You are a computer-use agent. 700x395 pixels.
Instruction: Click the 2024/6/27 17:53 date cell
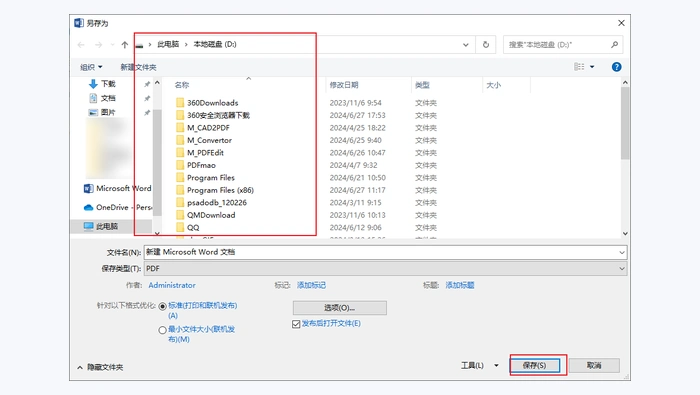coord(357,115)
